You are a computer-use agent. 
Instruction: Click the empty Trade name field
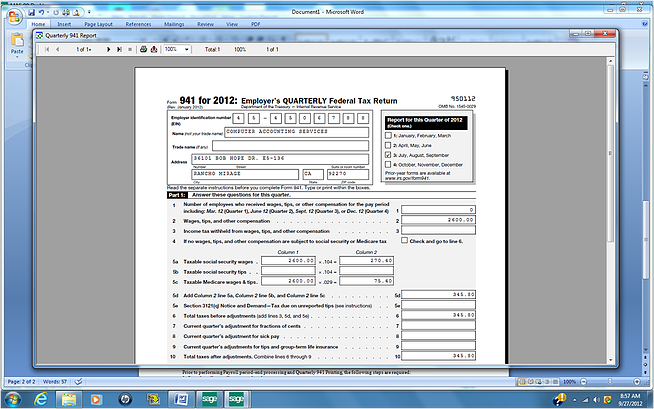tap(291, 146)
